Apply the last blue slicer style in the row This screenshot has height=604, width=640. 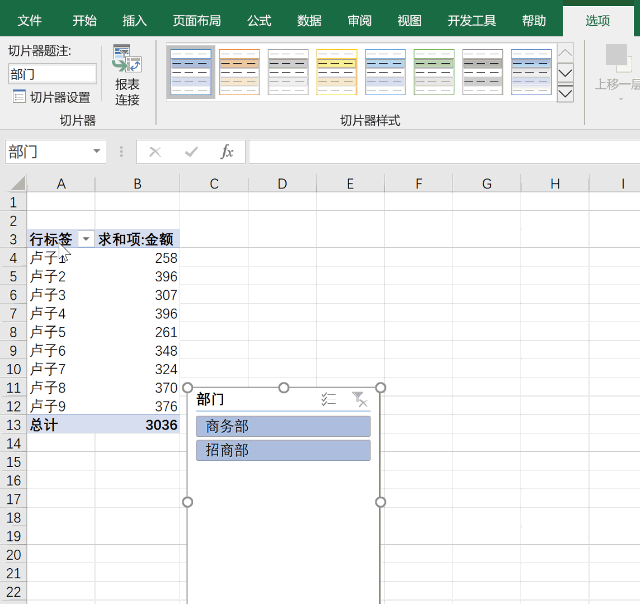531,72
